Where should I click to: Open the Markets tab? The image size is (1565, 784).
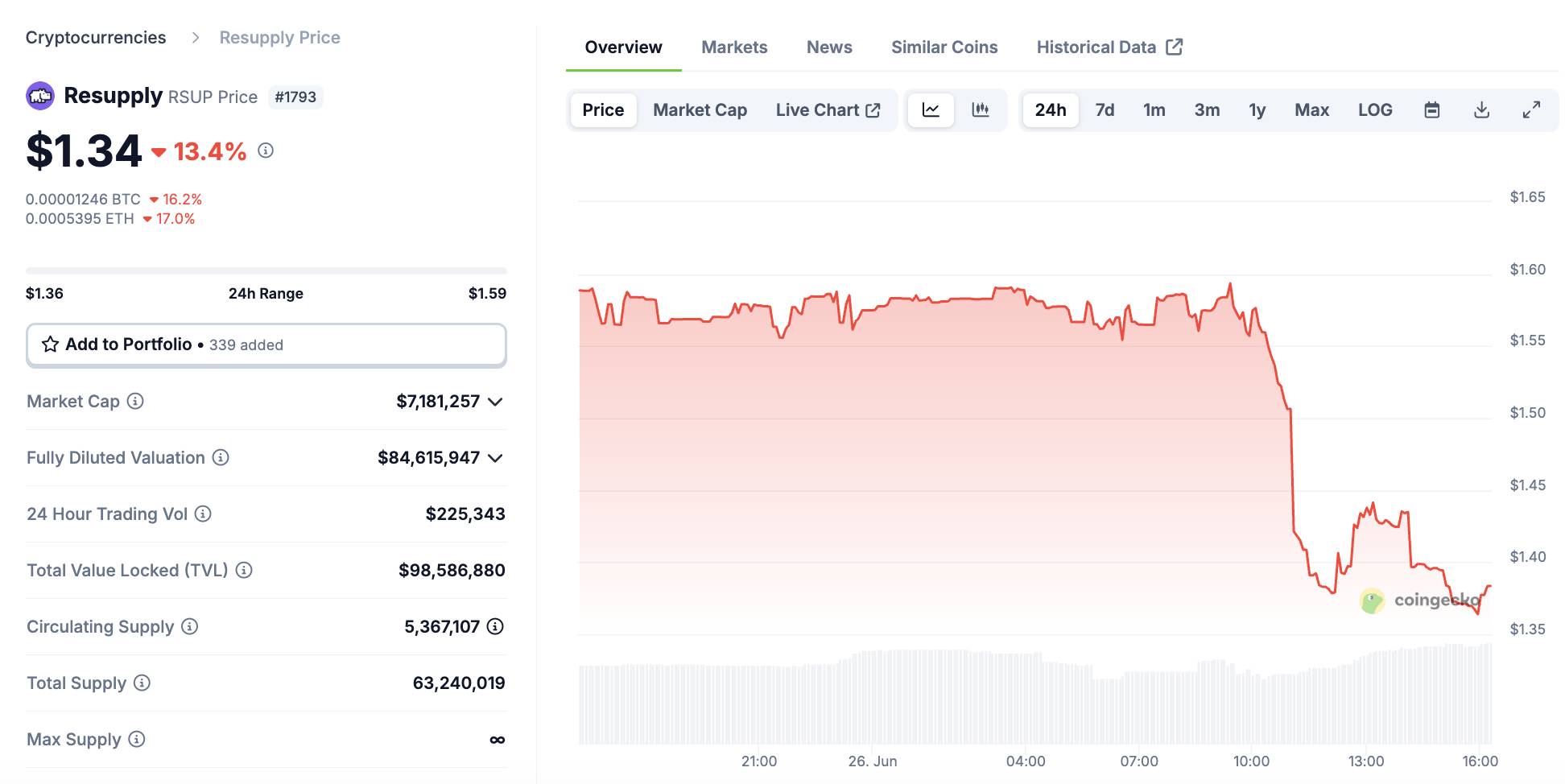[x=734, y=47]
